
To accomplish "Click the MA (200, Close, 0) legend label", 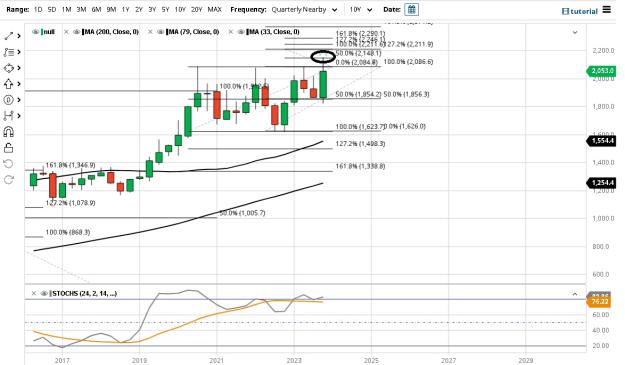I will point(111,32).
